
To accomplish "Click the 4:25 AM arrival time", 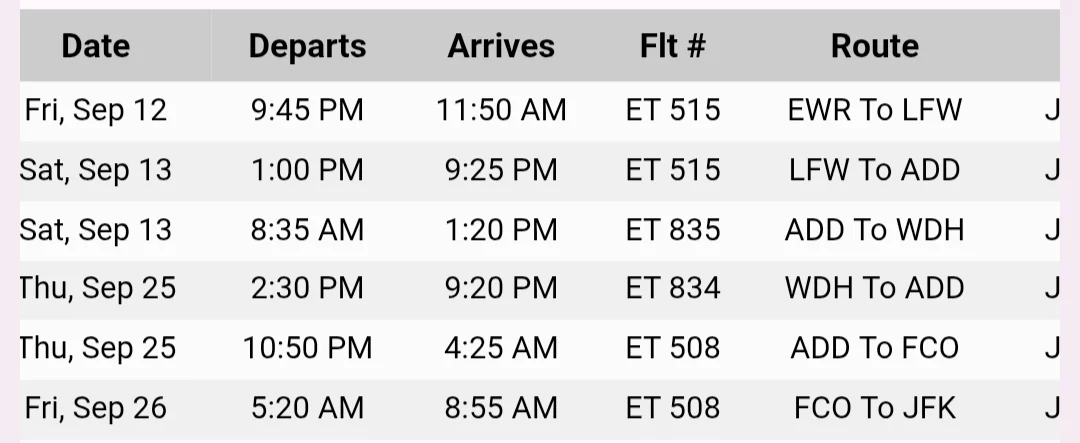I will [x=501, y=348].
